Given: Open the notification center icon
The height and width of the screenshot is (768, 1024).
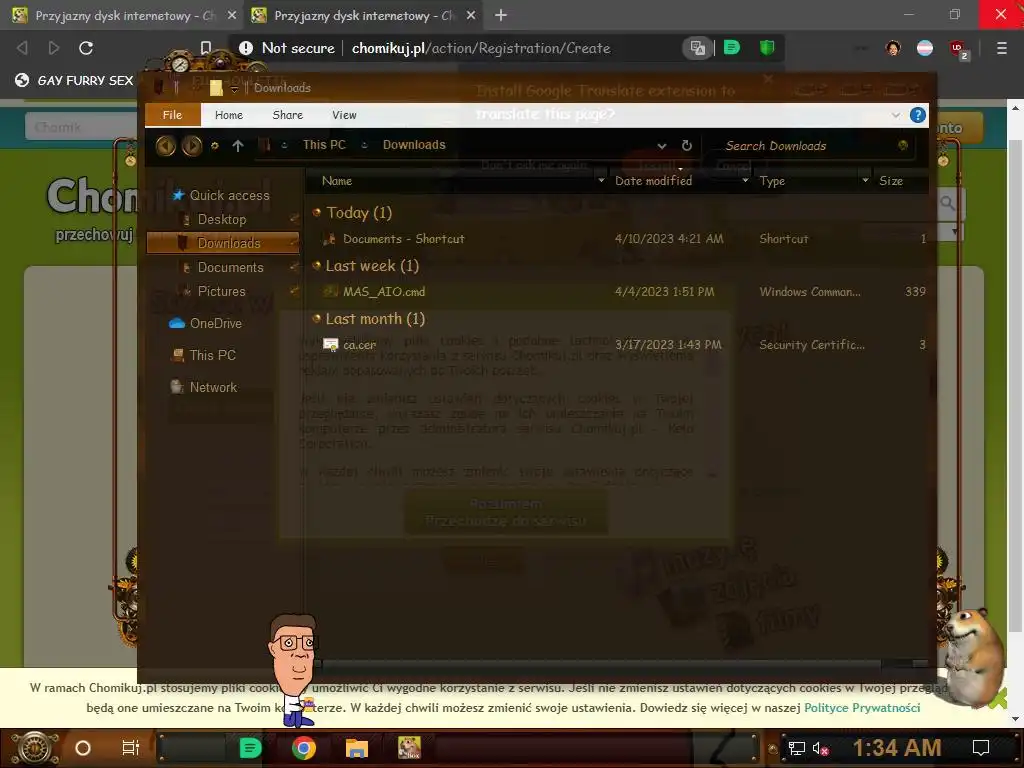Looking at the screenshot, I should (981, 748).
